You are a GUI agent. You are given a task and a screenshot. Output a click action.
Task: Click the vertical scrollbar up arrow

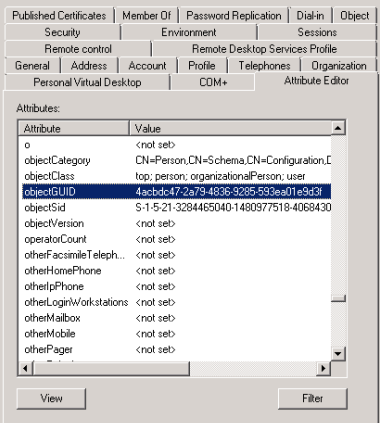[338, 128]
